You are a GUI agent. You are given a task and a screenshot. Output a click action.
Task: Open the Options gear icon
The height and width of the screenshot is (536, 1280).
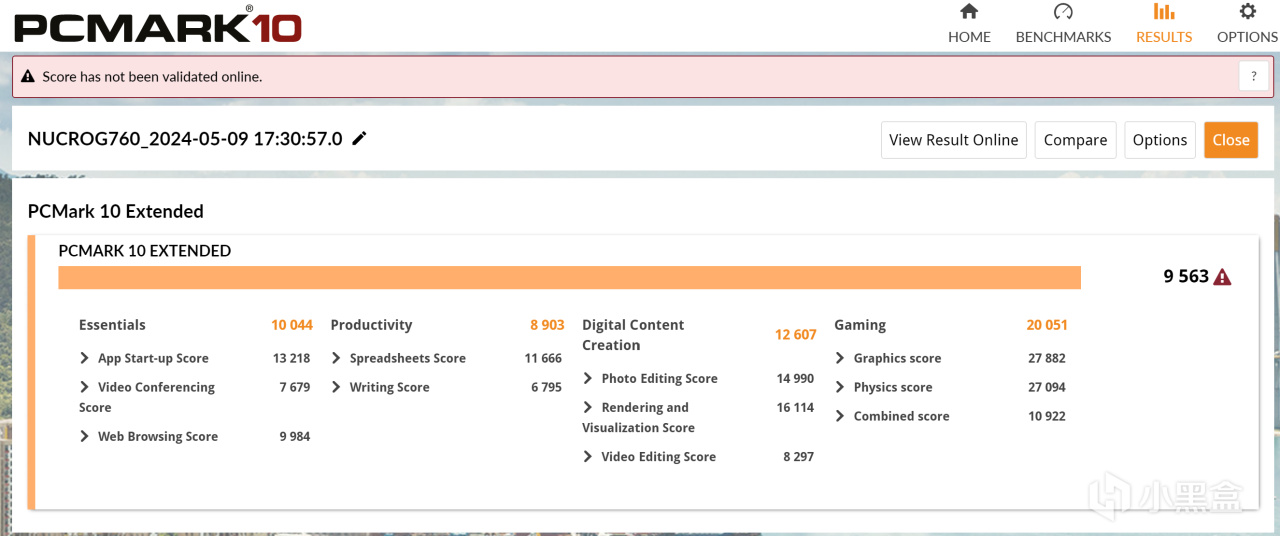(x=1247, y=12)
